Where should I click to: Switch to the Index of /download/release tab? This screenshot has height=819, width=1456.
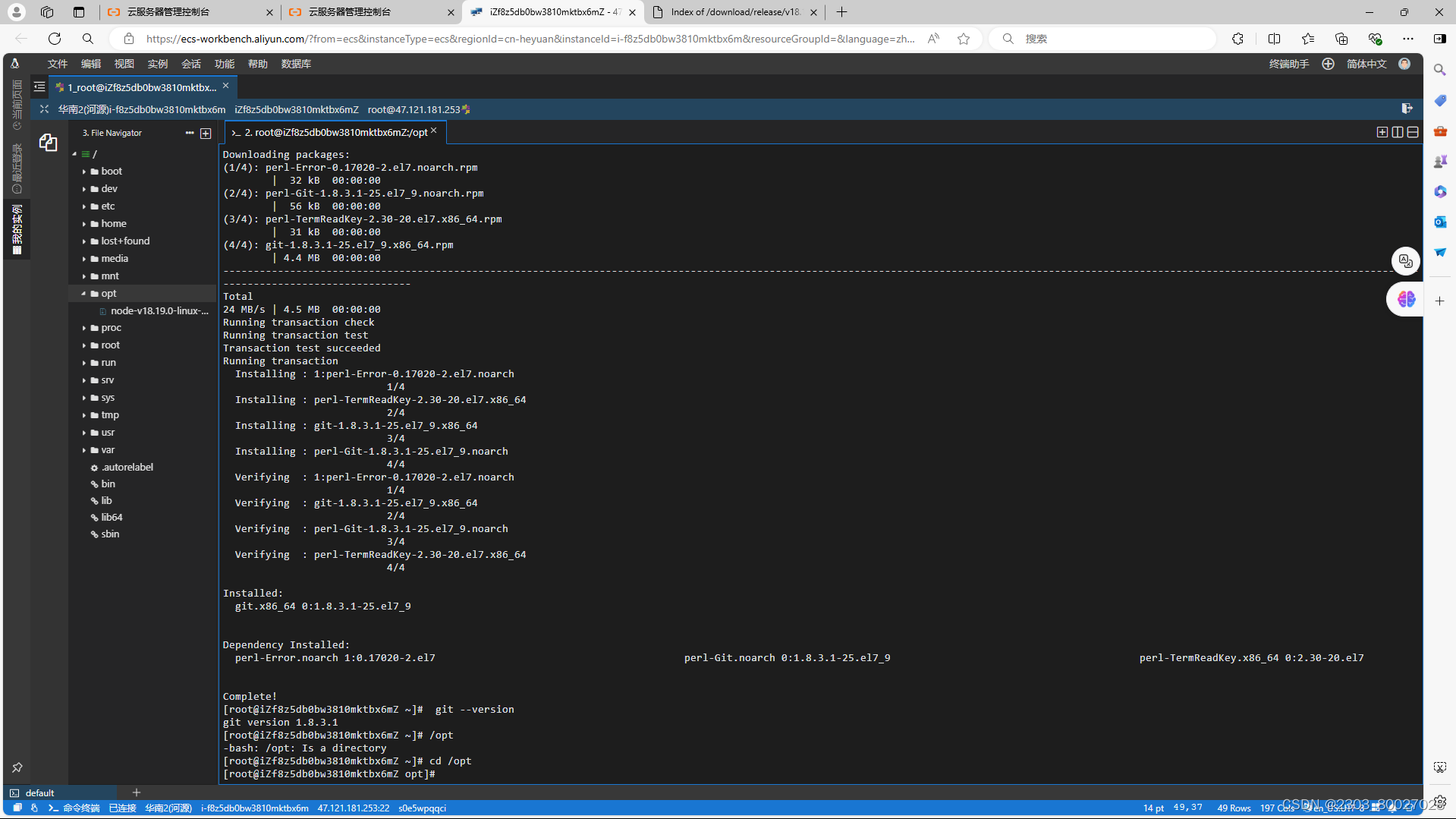point(734,11)
